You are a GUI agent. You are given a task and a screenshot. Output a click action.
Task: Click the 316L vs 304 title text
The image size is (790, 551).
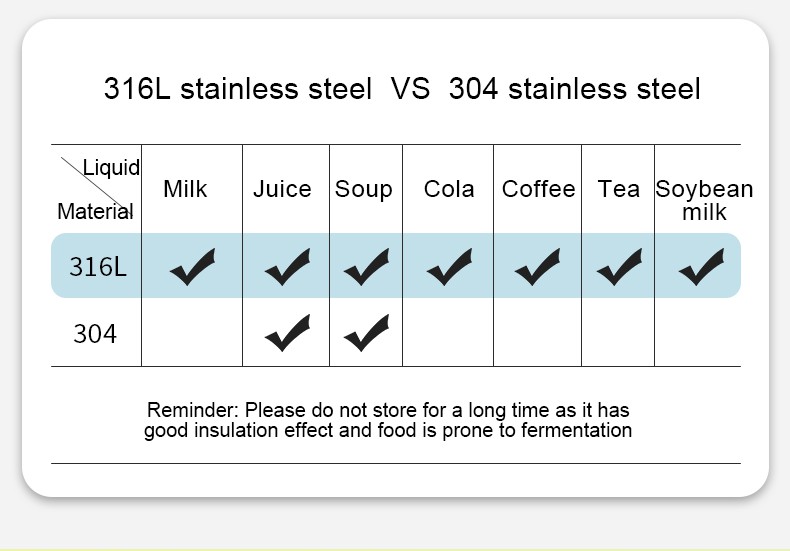[402, 89]
